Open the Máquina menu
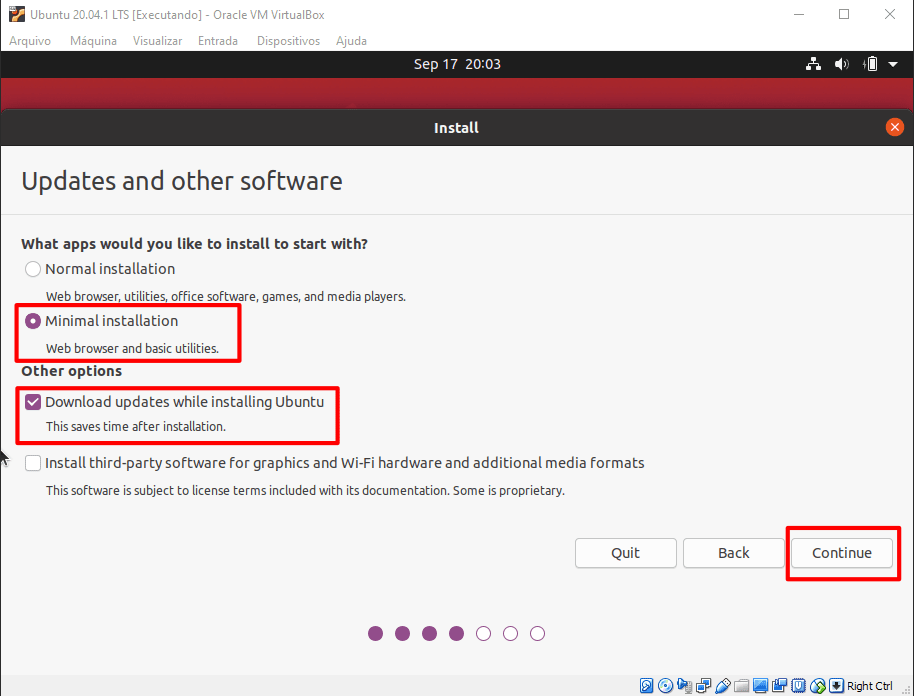Viewport: 914px width, 696px height. [x=93, y=41]
